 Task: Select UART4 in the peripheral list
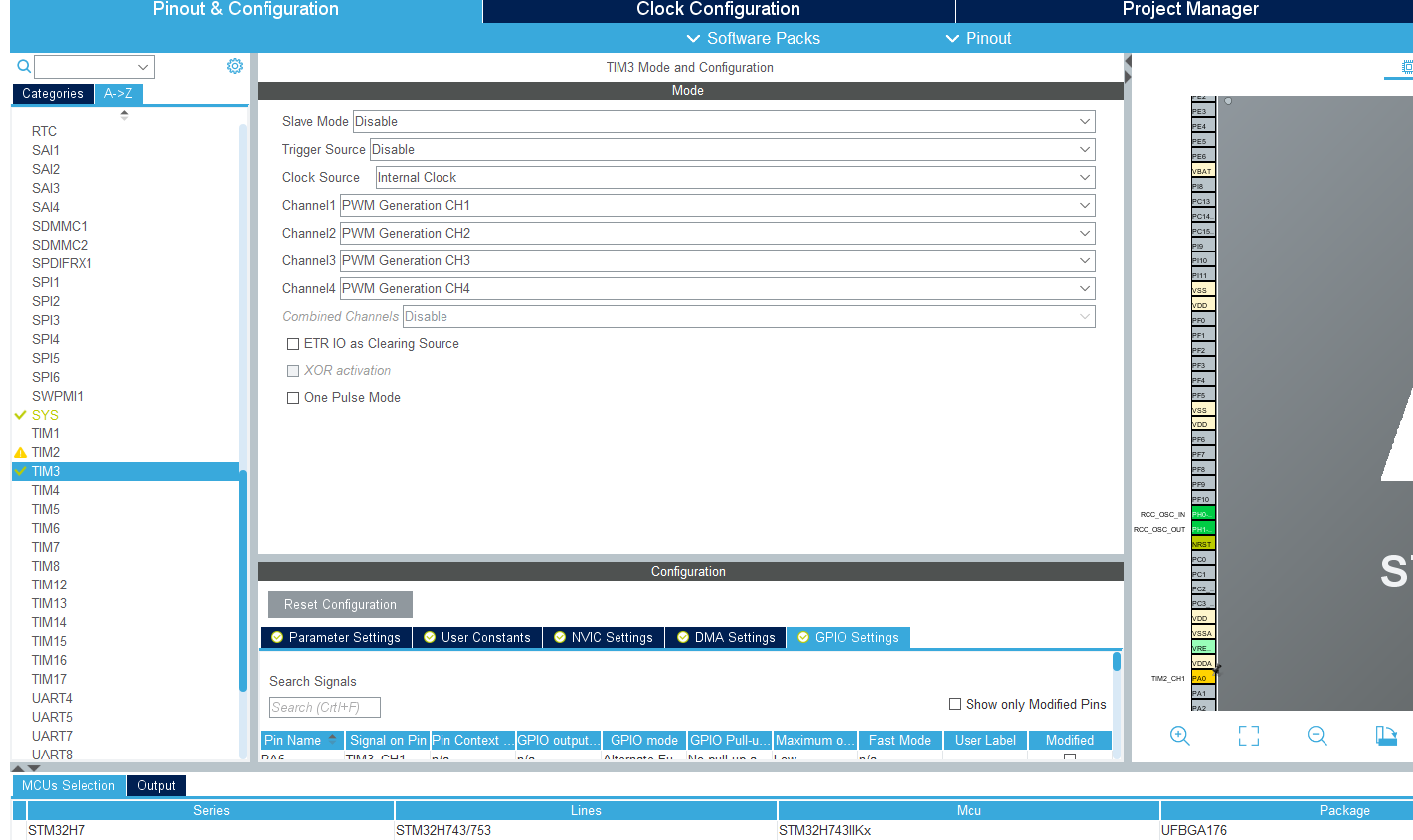click(x=52, y=698)
